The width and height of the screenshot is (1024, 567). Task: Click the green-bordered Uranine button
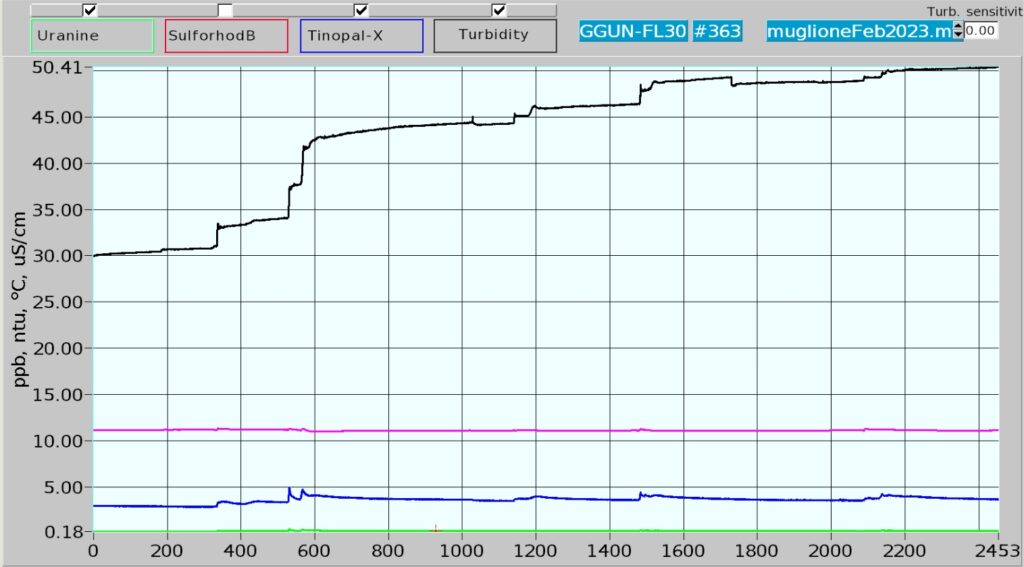point(93,35)
